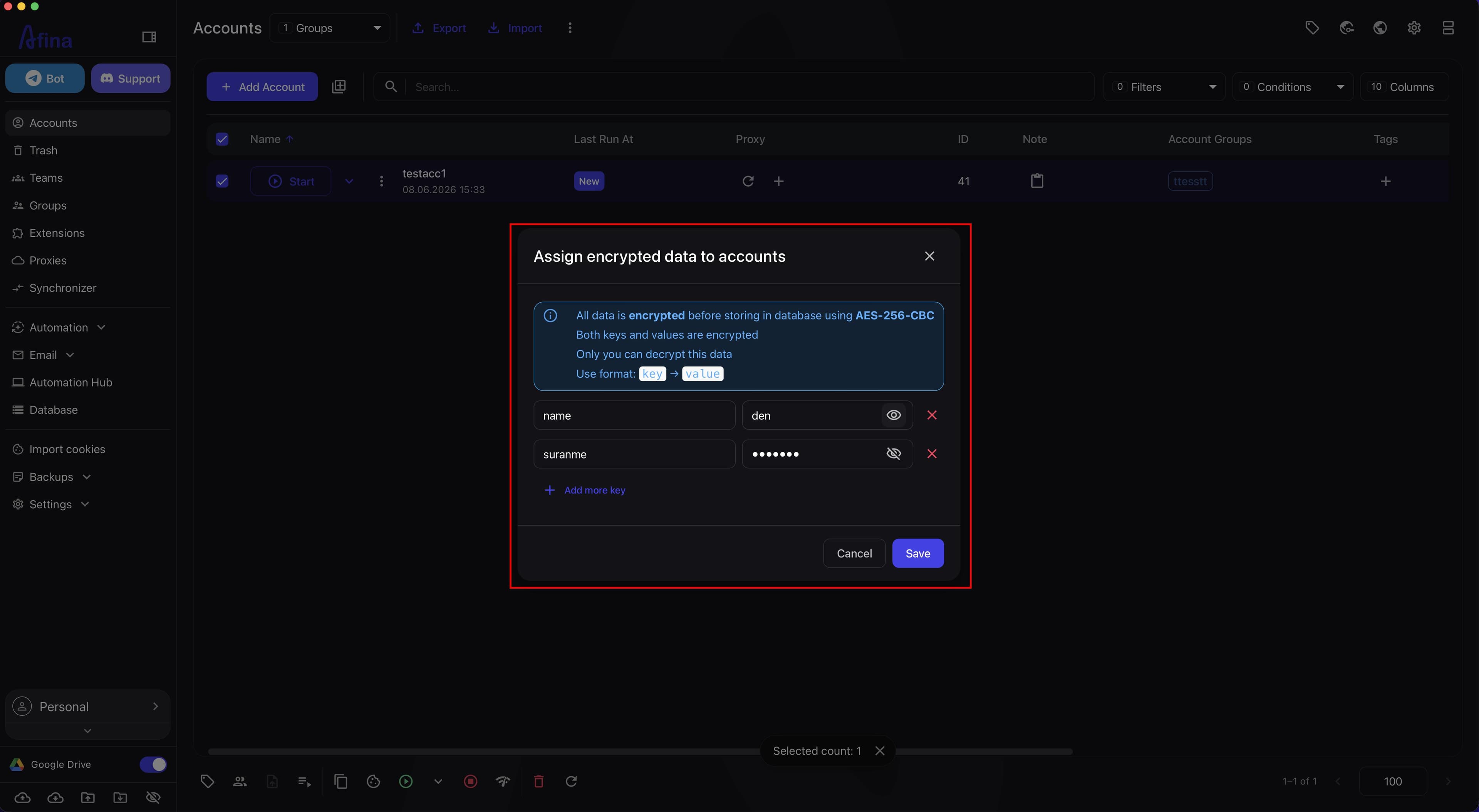Click the Export button

coord(439,28)
